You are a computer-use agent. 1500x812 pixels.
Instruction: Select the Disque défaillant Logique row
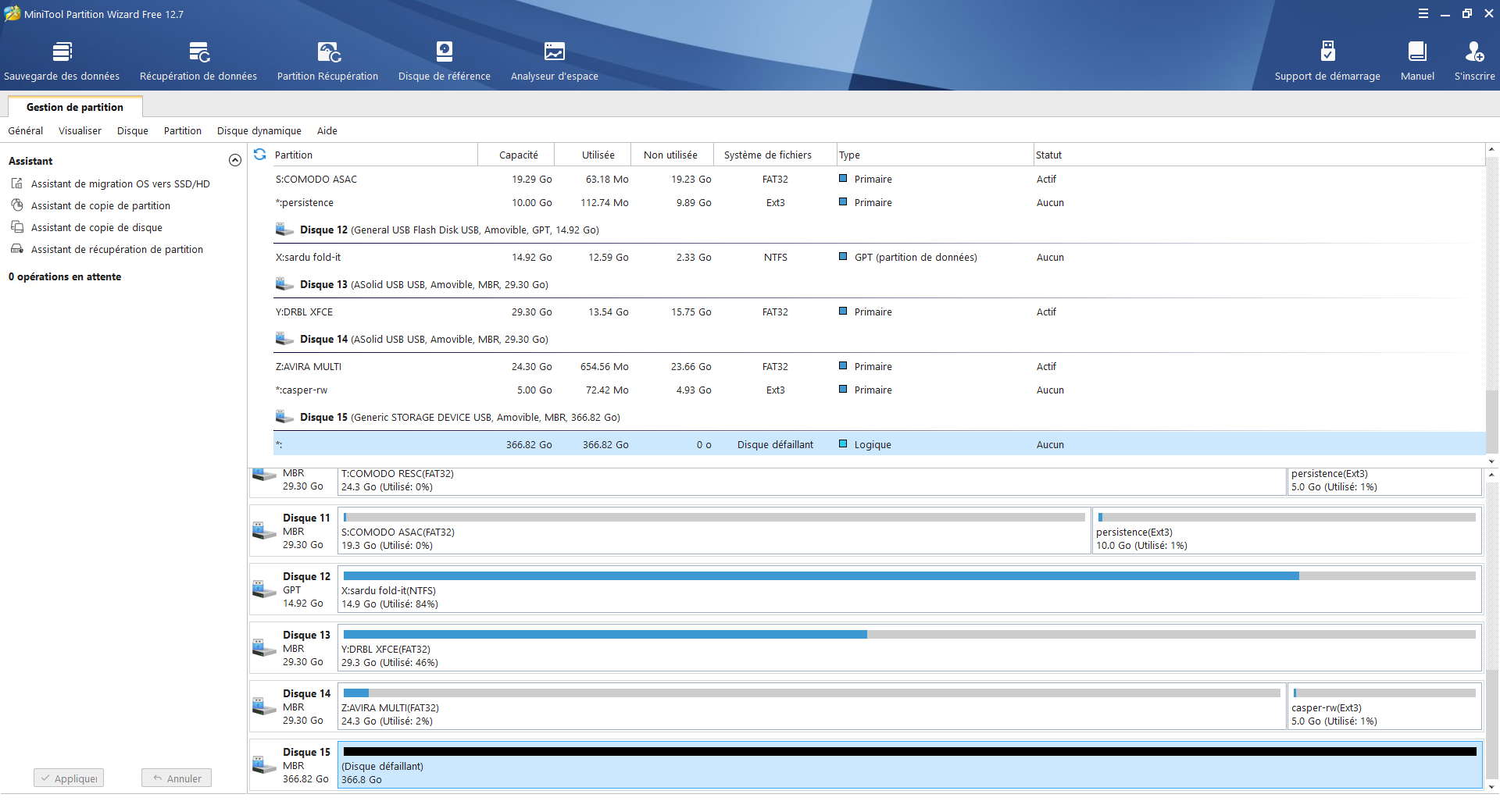tap(879, 444)
